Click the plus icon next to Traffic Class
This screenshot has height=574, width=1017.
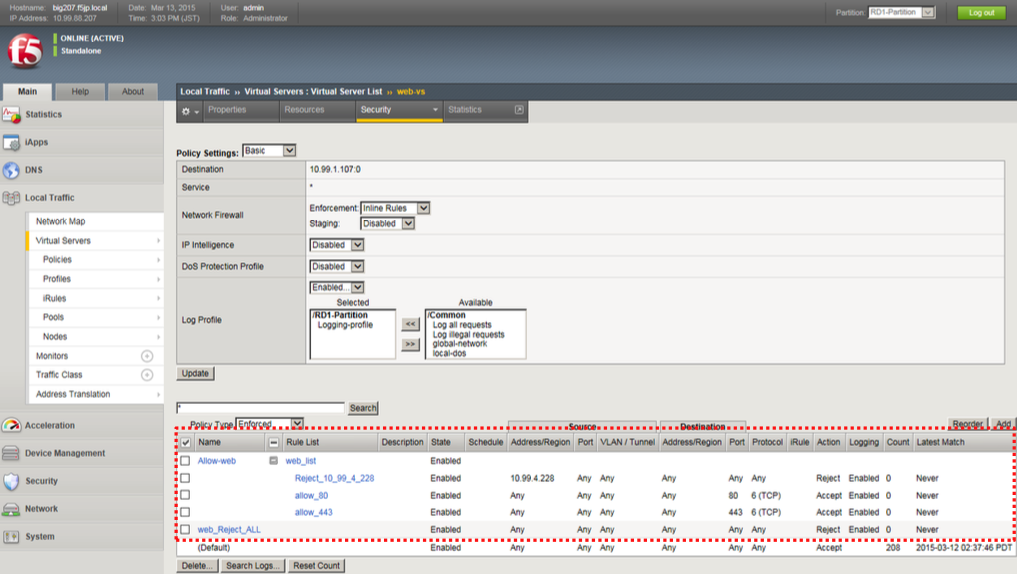tap(147, 375)
